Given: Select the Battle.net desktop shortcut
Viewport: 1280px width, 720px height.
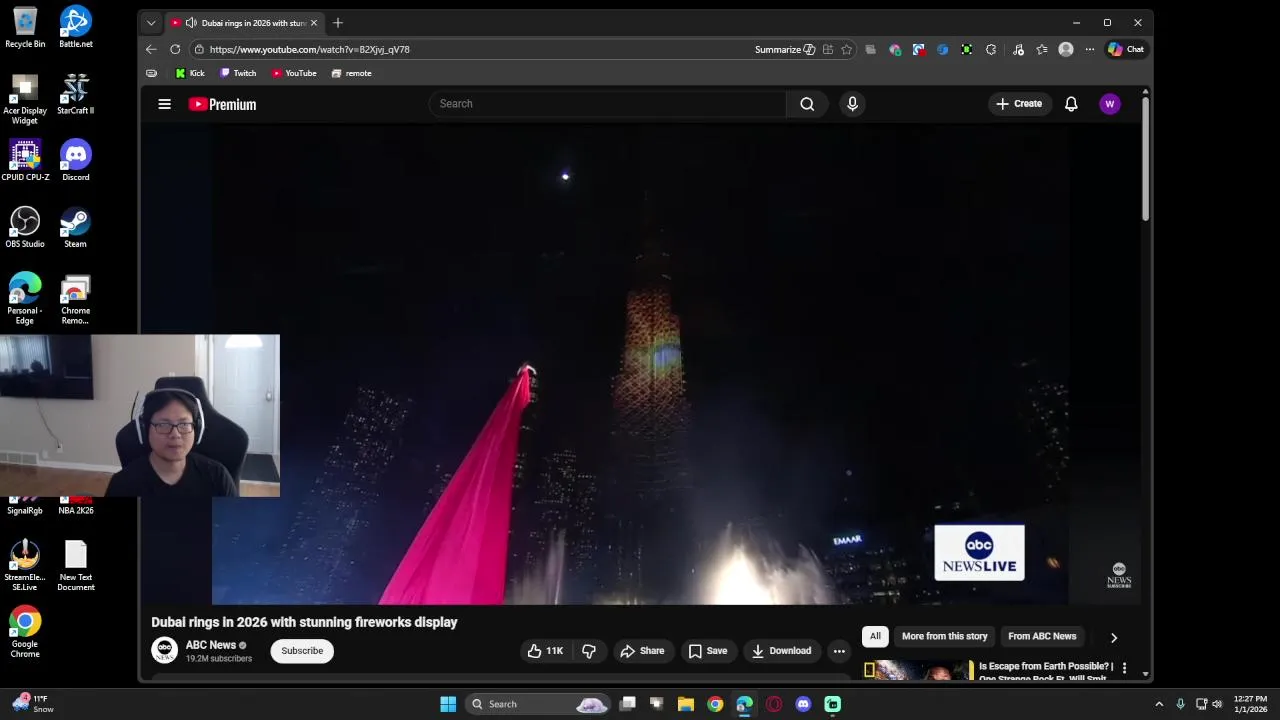Looking at the screenshot, I should coord(75,27).
